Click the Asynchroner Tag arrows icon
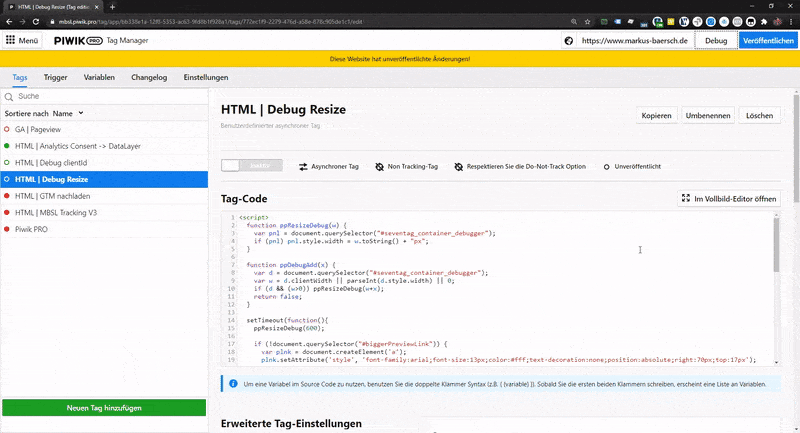Screen dimensions: 800x433 click(x=303, y=167)
